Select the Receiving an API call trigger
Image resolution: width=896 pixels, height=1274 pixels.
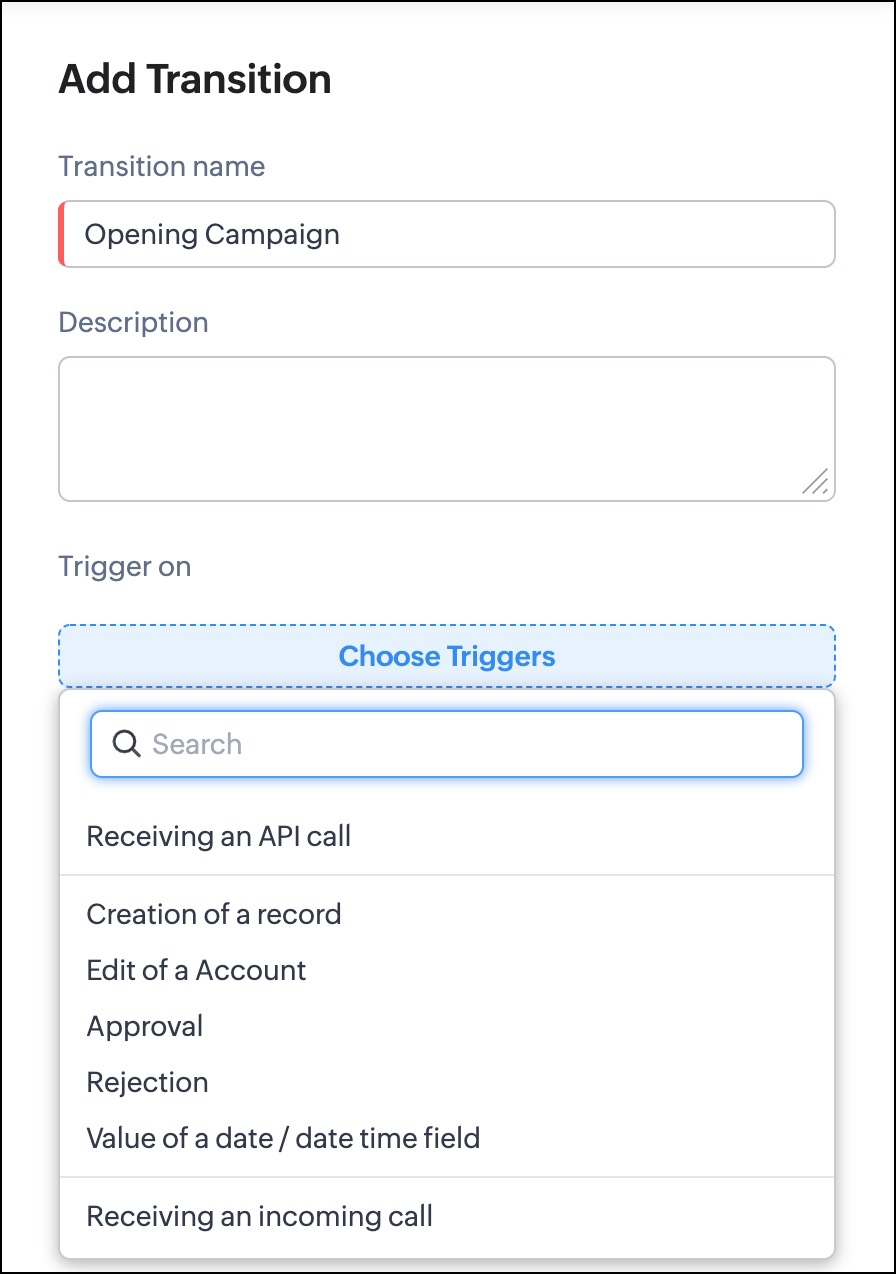(x=219, y=836)
